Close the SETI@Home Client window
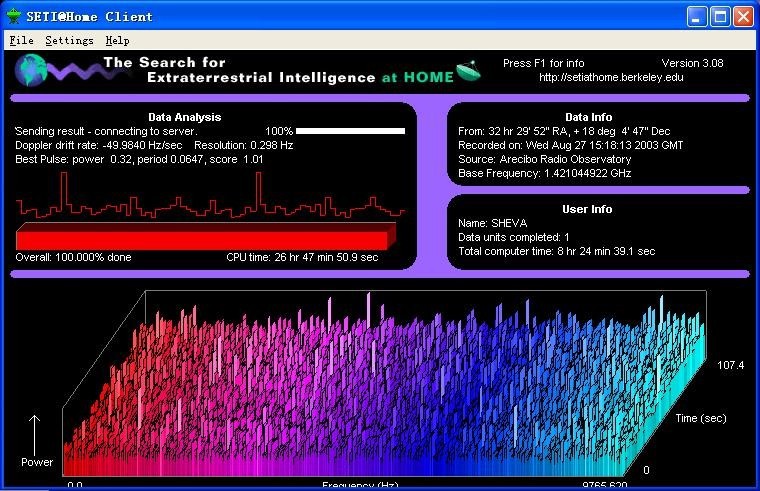 pos(743,16)
